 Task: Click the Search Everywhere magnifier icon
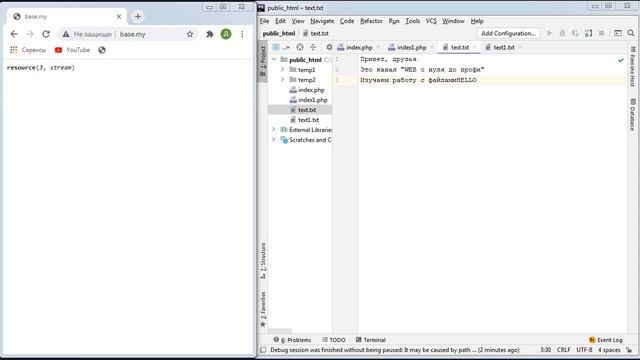pyautogui.click(x=631, y=33)
